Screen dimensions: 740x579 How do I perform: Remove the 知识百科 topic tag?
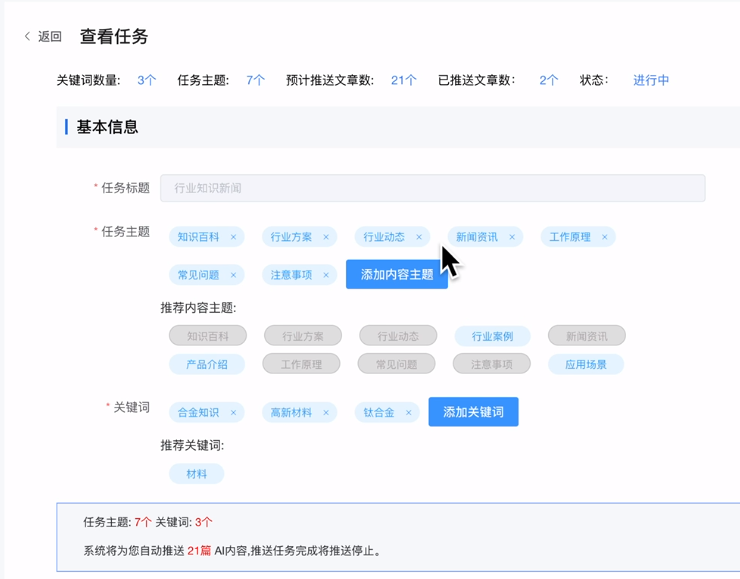(x=234, y=237)
